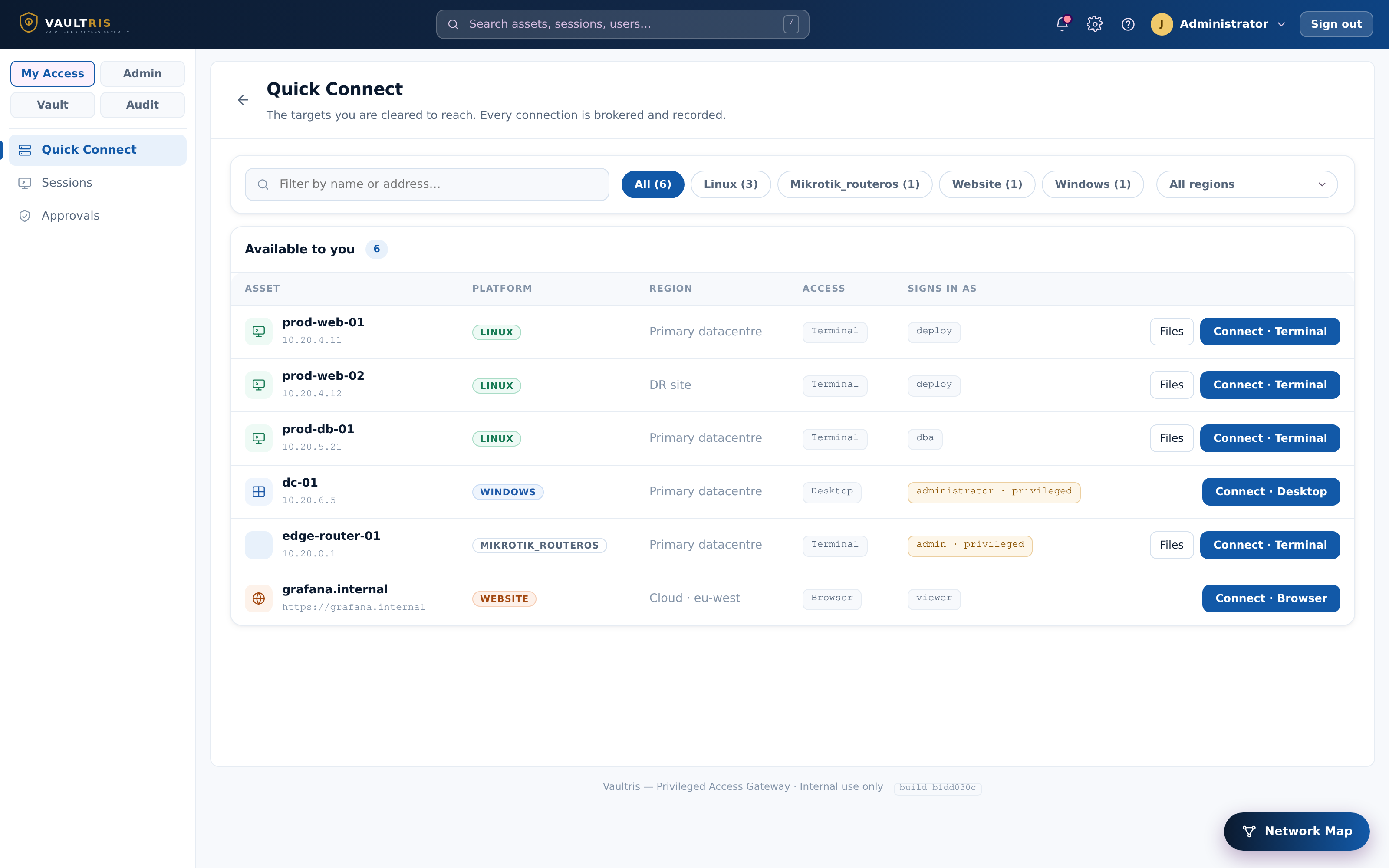Image resolution: width=1389 pixels, height=868 pixels.
Task: Open Approvals in the sidebar
Action: point(98,216)
